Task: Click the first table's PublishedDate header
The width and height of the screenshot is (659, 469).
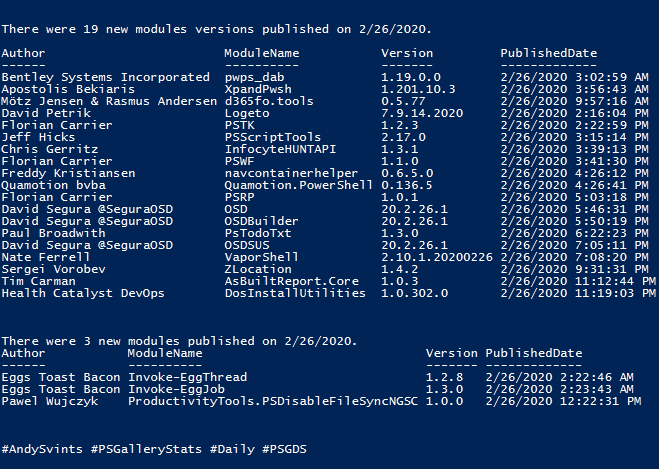Action: click(x=548, y=53)
